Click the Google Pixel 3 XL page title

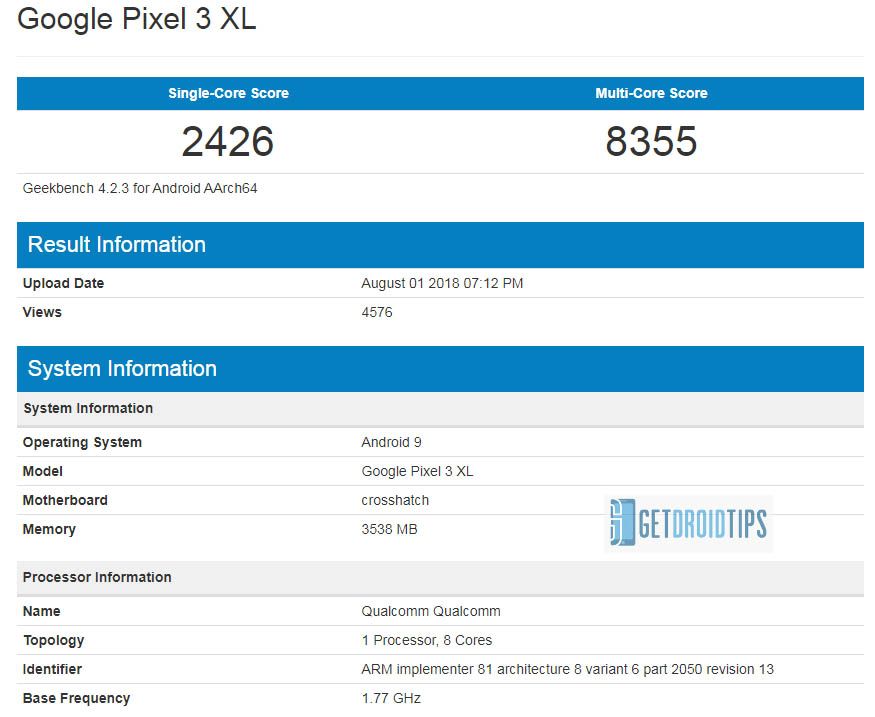[x=137, y=19]
